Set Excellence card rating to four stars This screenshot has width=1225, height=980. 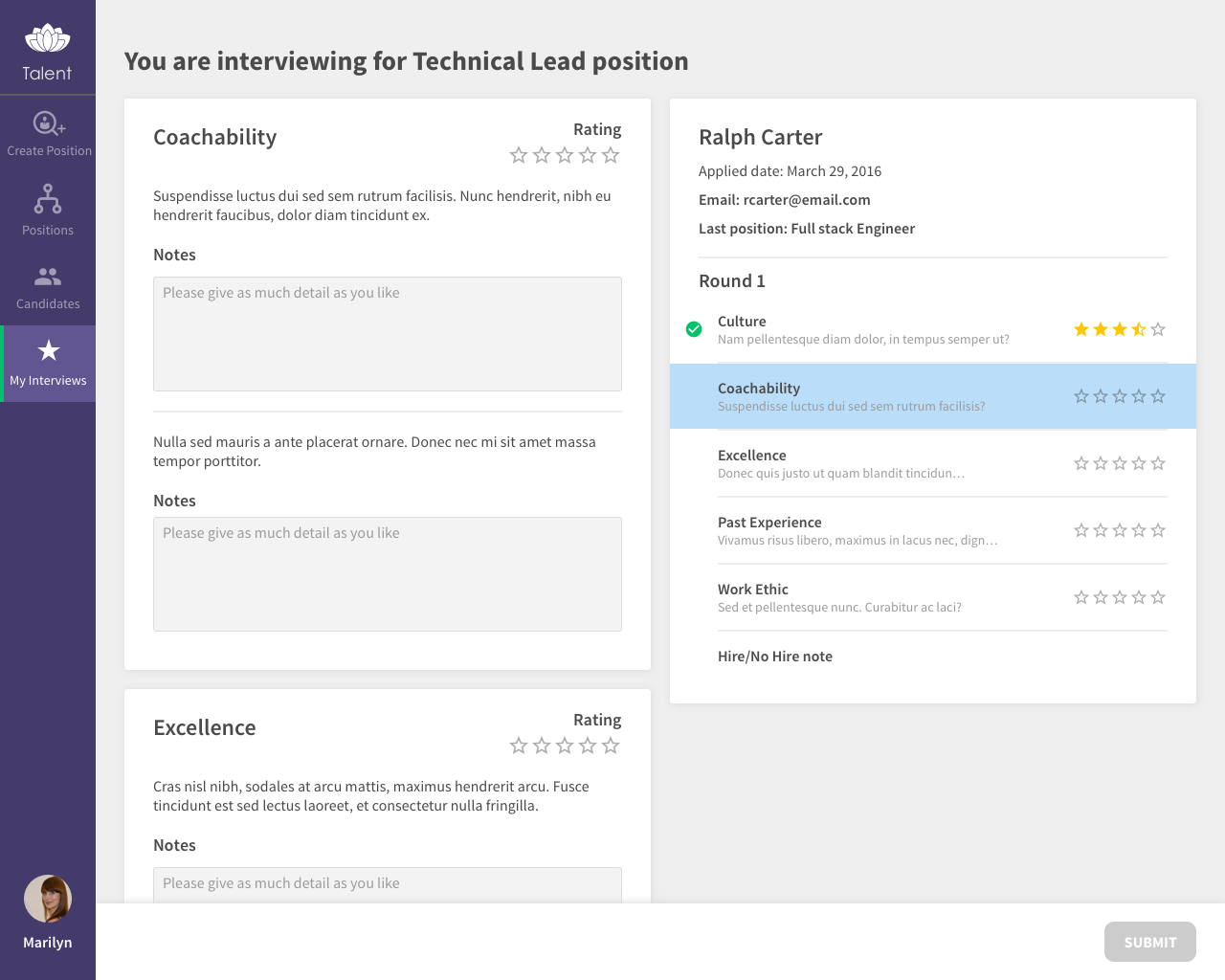(x=588, y=746)
